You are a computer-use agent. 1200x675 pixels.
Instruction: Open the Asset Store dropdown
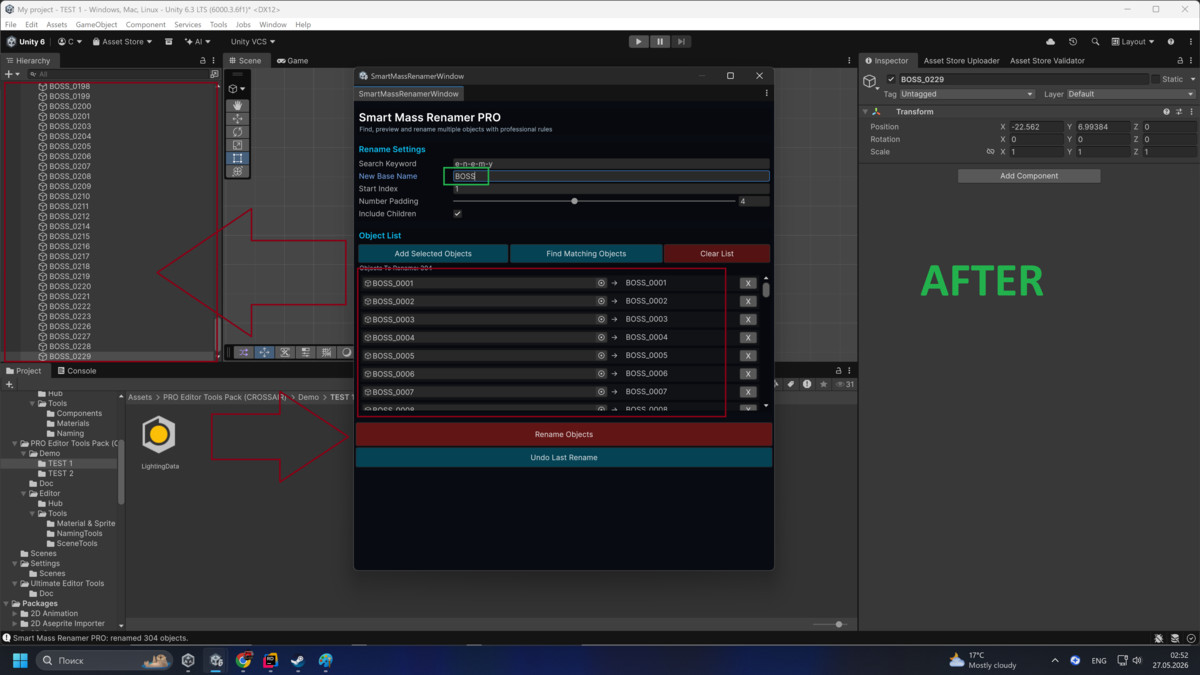click(x=121, y=42)
